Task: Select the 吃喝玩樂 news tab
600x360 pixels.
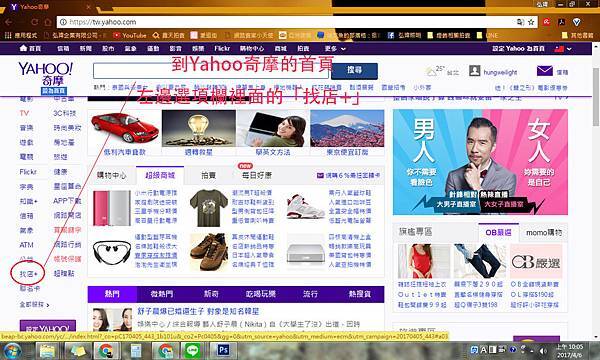Action: click(261, 294)
